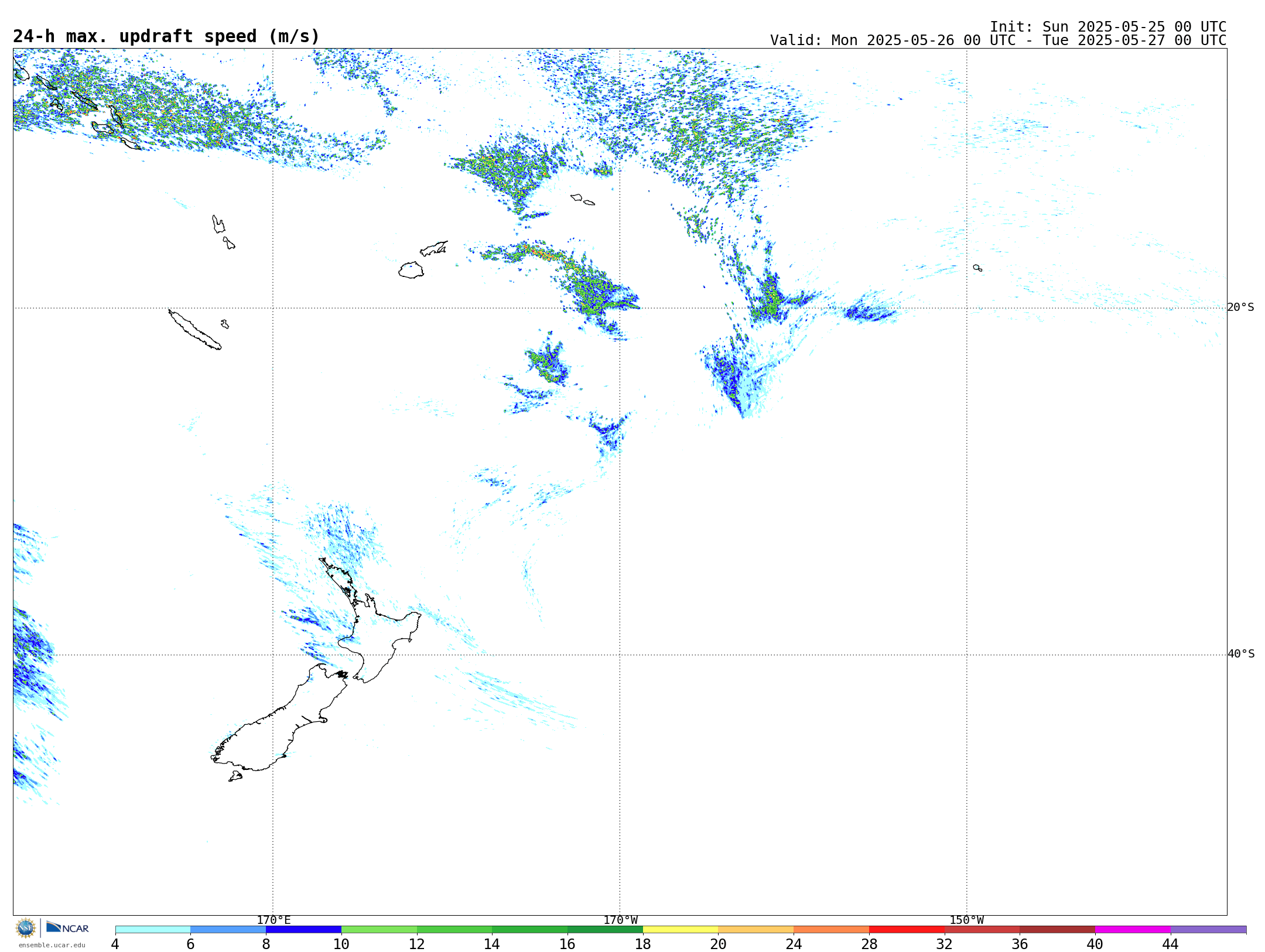The image size is (1265, 952).
Task: Open the ensemble.ucar.edu link text
Action: pyautogui.click(x=52, y=945)
